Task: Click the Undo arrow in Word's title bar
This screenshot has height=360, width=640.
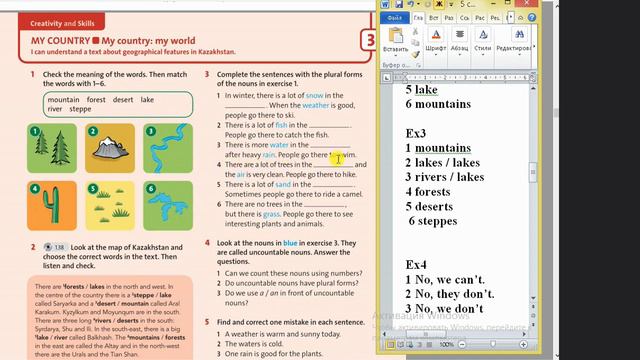Action: pyautogui.click(x=410, y=4)
